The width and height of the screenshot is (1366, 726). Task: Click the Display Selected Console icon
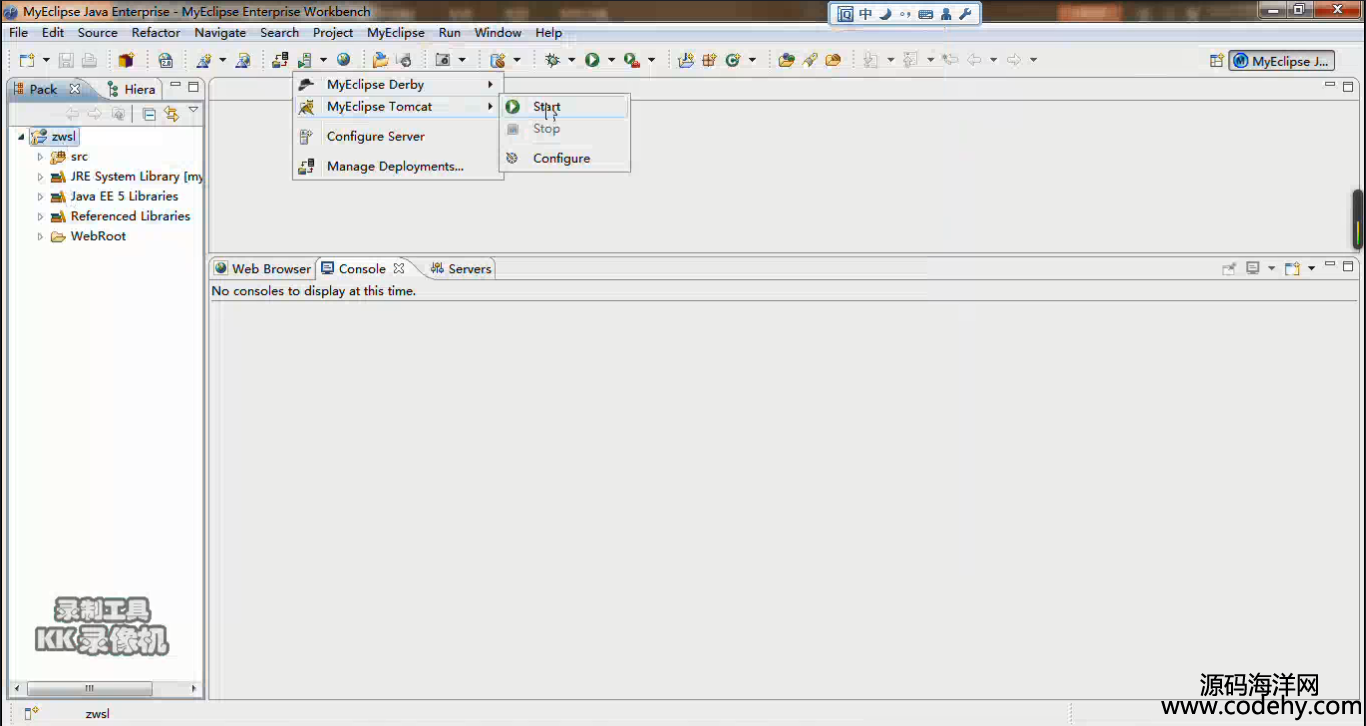(1252, 268)
